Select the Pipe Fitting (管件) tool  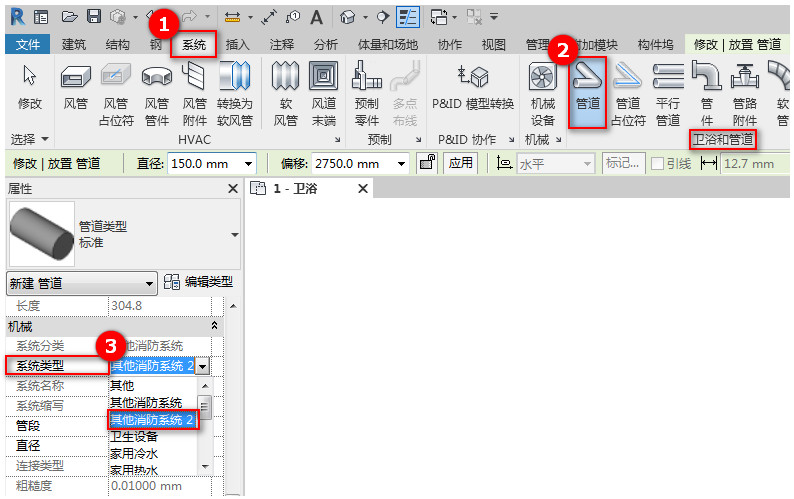tap(707, 94)
